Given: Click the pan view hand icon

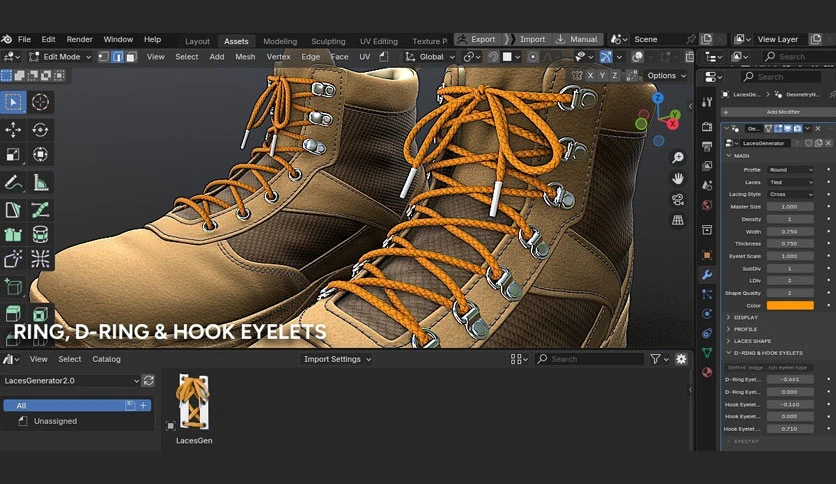Looking at the screenshot, I should click(x=678, y=178).
